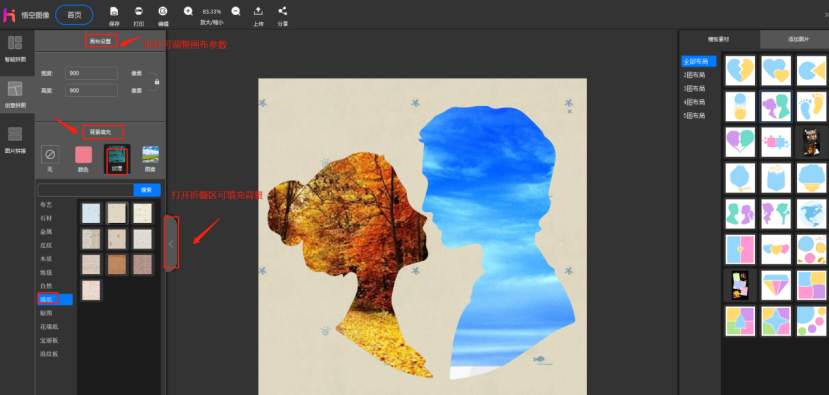Click the save (保存) icon in the top toolbar

[114, 11]
